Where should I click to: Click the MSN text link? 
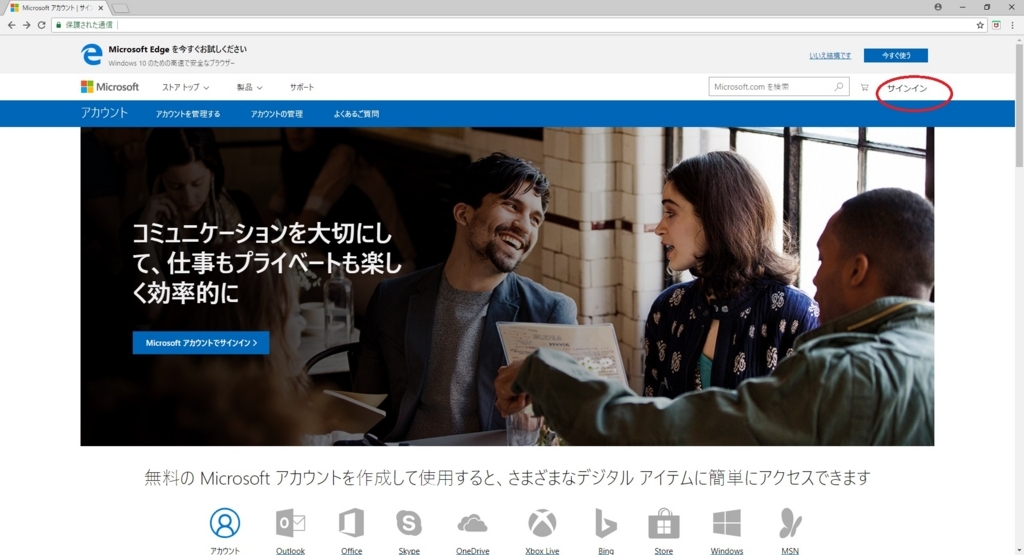coord(790,551)
